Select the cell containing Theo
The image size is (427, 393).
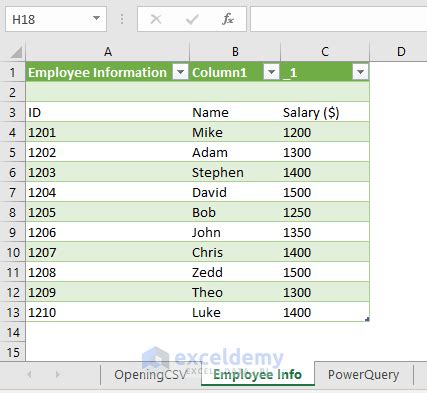tap(235, 292)
